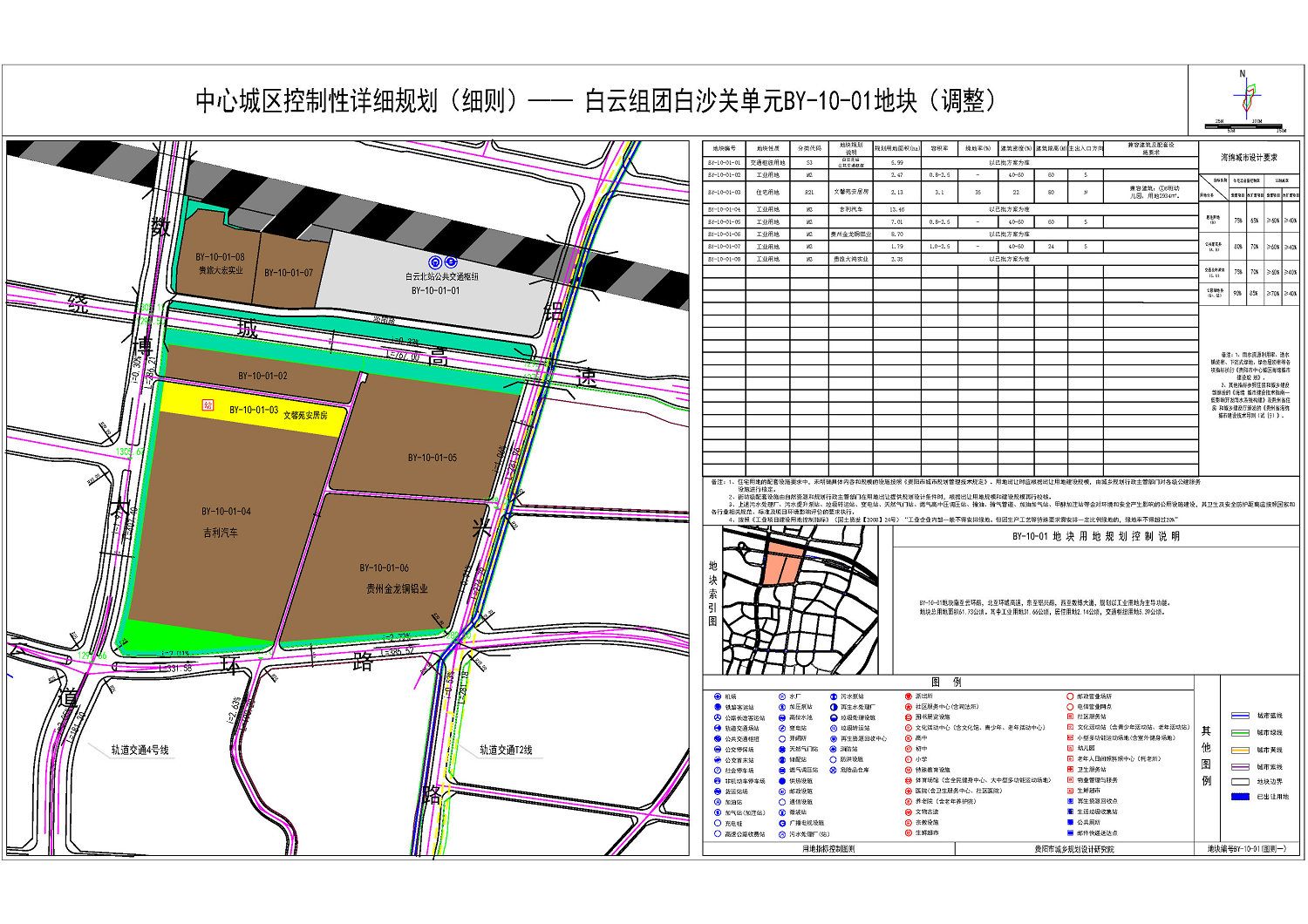This screenshot has height=924, width=1308.
Task: Click the 派出所 police station legend icon
Action: 908,696
